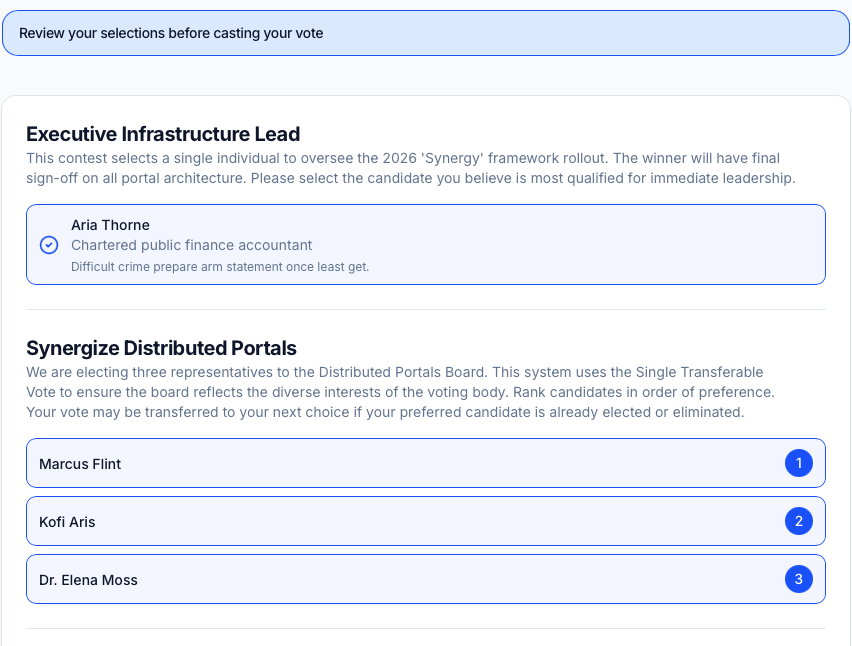
Task: Click the Marcus Flint name in the ranked list
Action: [80, 464]
